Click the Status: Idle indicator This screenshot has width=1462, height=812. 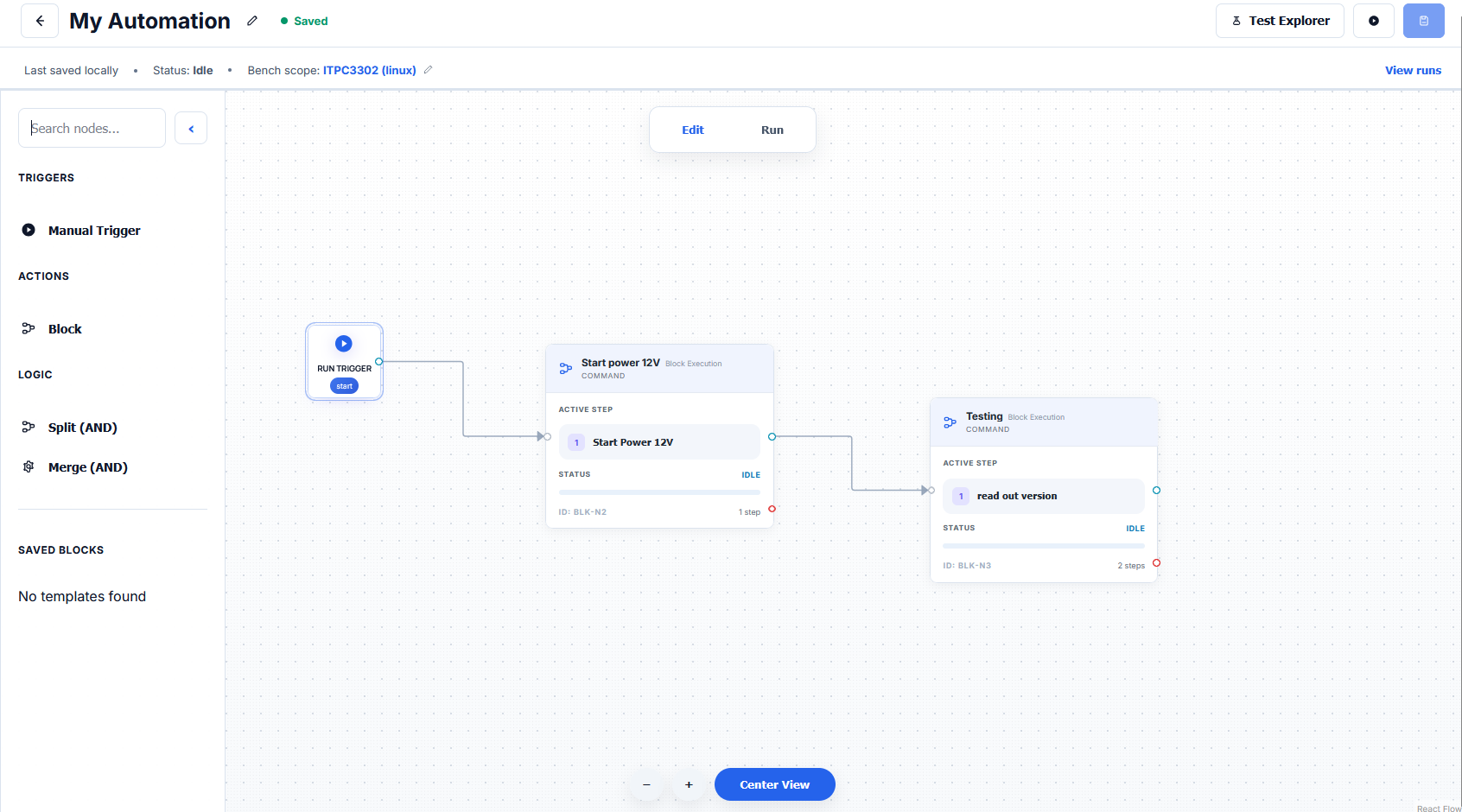[182, 70]
